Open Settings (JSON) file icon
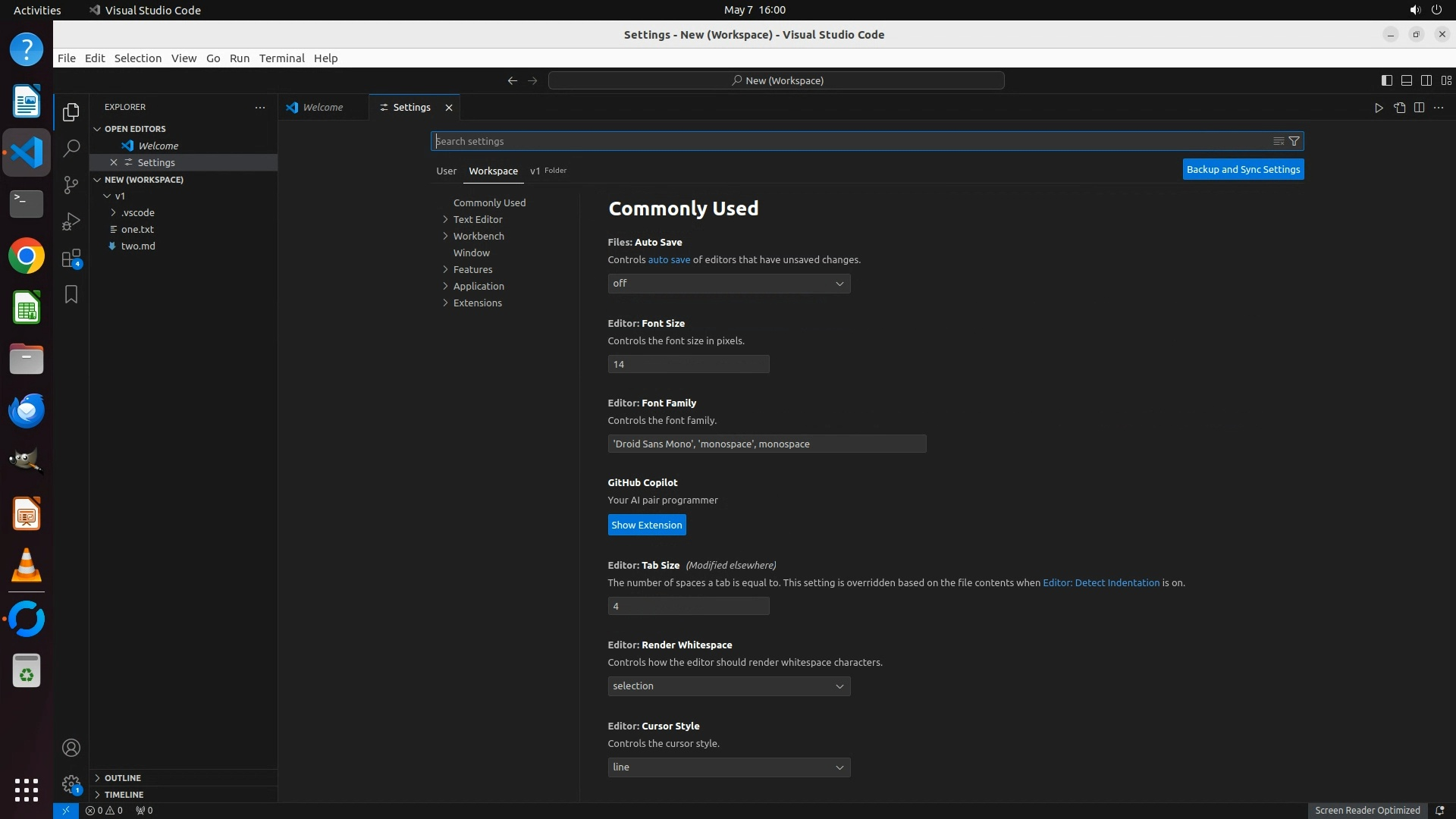Image resolution: width=1456 pixels, height=819 pixels. (x=1399, y=108)
